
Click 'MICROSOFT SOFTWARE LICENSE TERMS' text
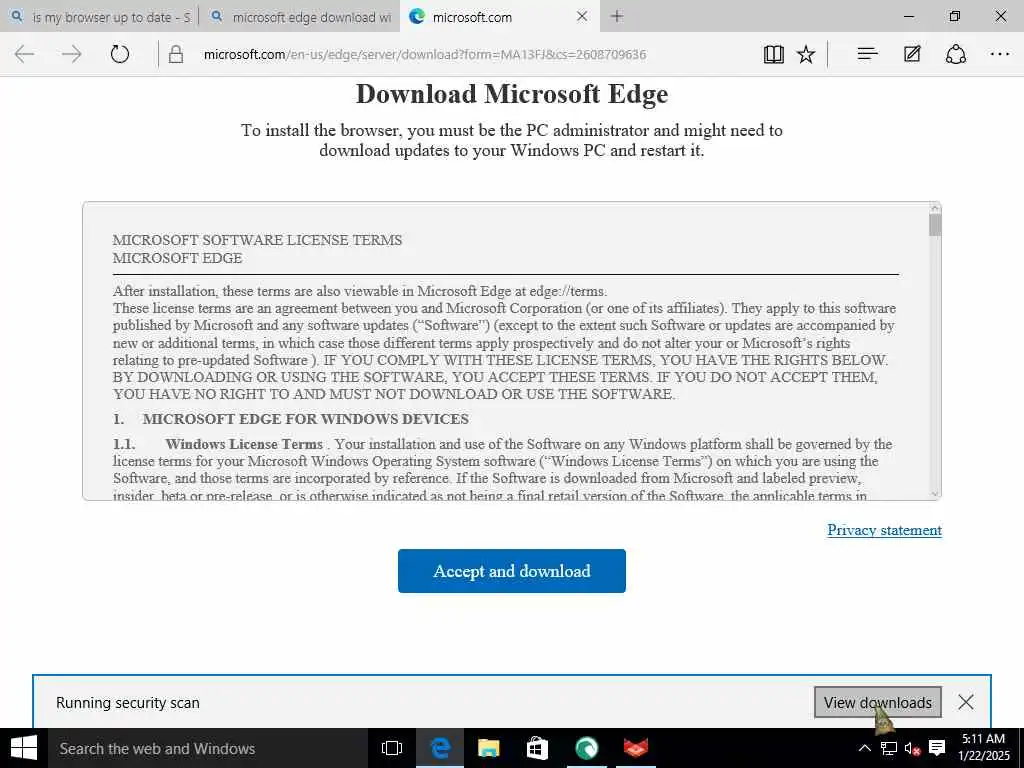[257, 240]
